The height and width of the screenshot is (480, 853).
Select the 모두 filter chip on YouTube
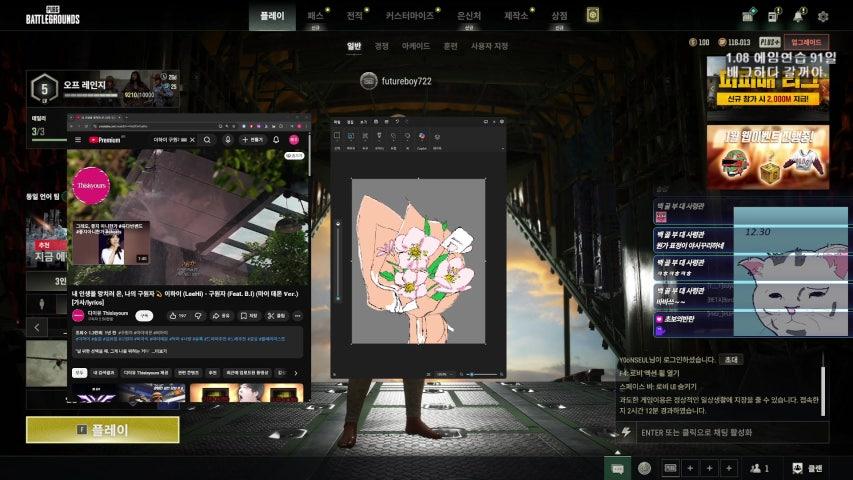point(79,373)
